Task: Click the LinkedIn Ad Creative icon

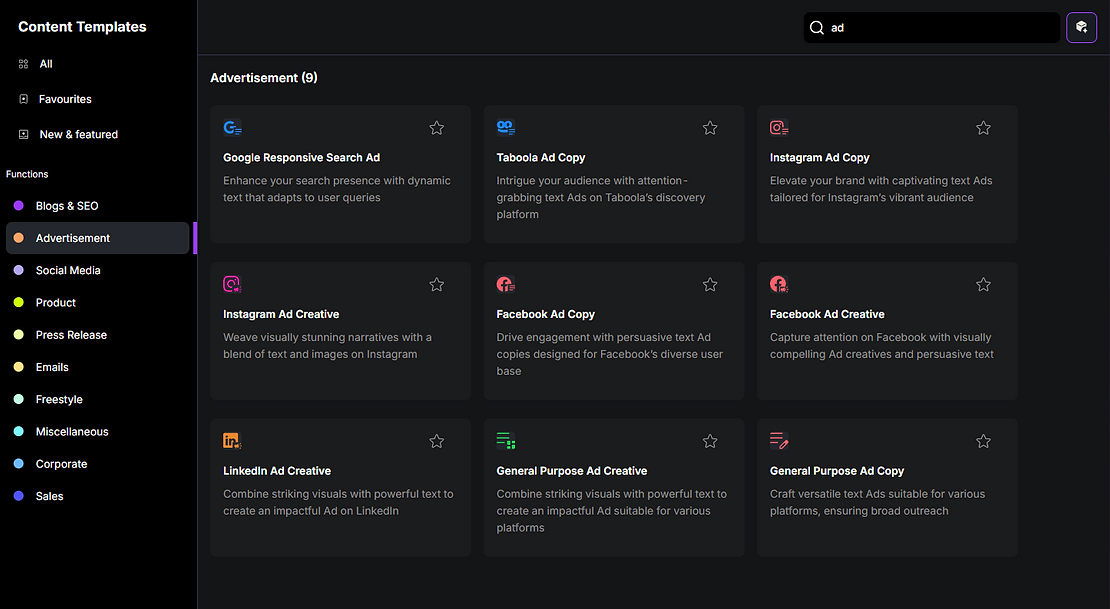Action: (x=232, y=440)
